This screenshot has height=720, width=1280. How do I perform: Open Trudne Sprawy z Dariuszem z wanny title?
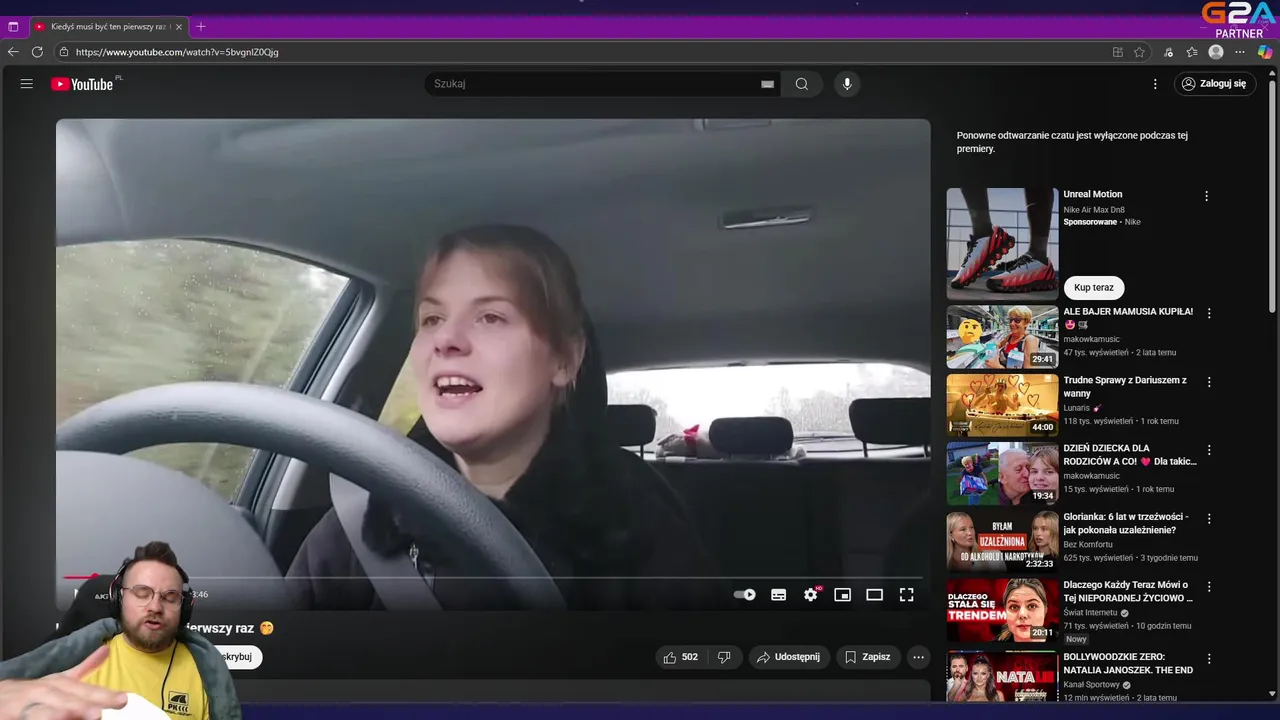pyautogui.click(x=1125, y=386)
